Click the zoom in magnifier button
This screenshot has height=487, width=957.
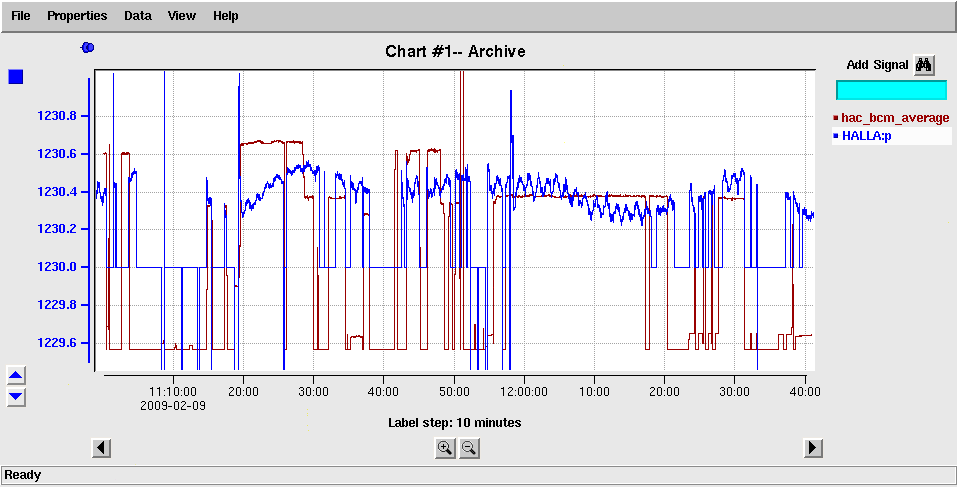click(445, 448)
